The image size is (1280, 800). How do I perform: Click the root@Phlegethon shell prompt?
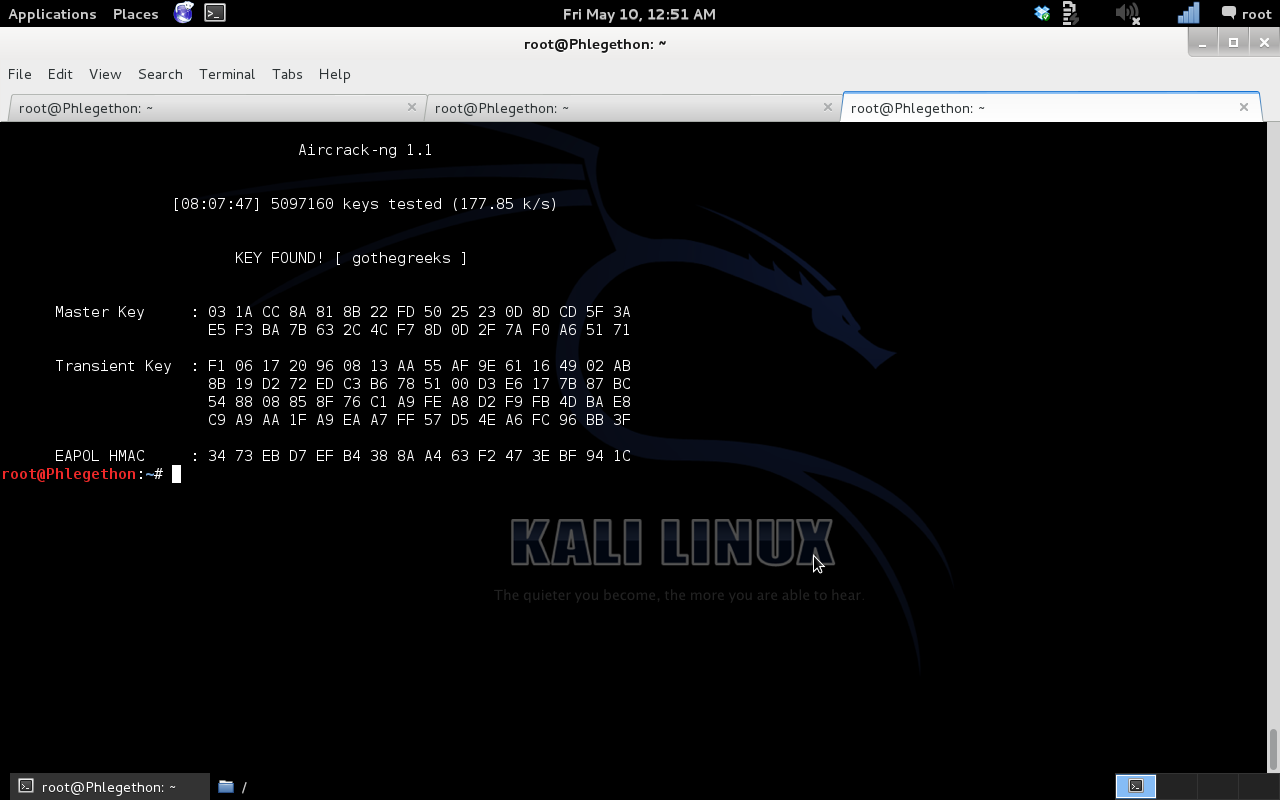pos(82,474)
